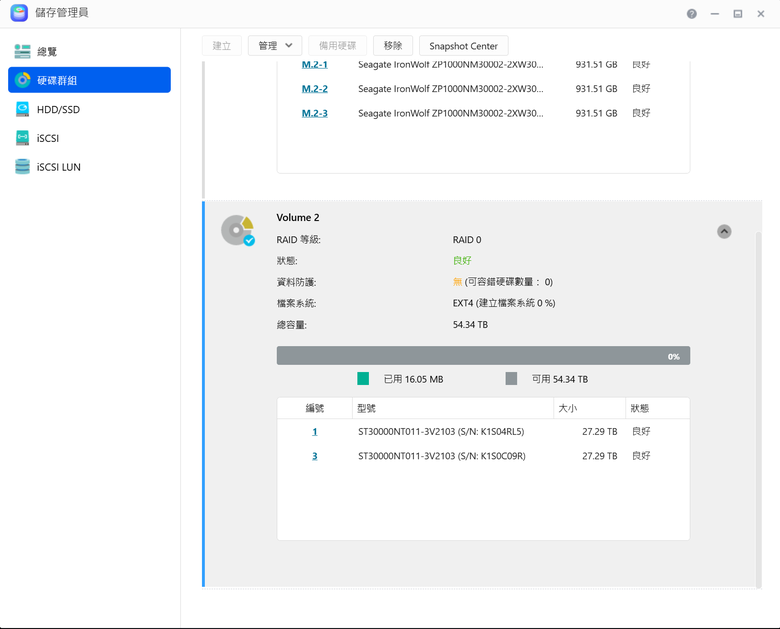Click the 總覽 overview sidebar icon
The width and height of the screenshot is (780, 629).
click(22, 51)
